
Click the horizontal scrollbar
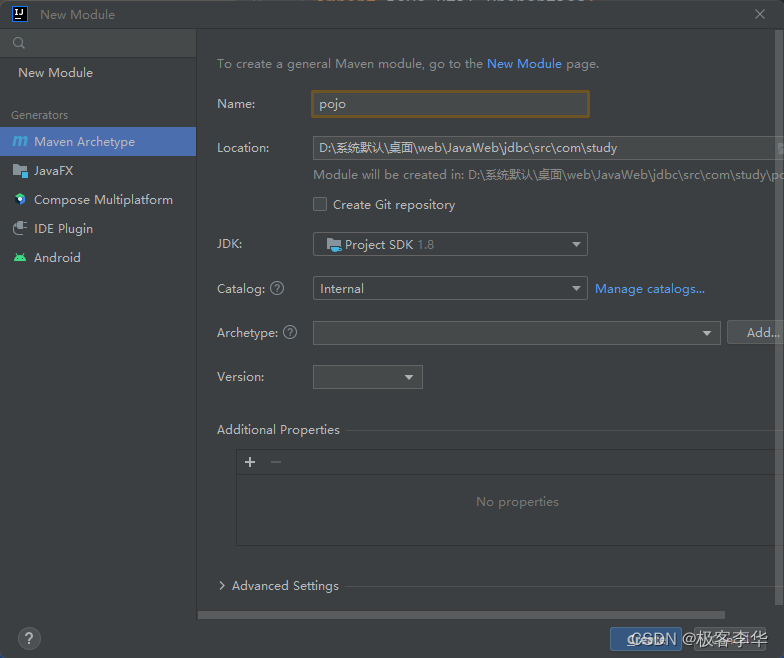(x=461, y=615)
